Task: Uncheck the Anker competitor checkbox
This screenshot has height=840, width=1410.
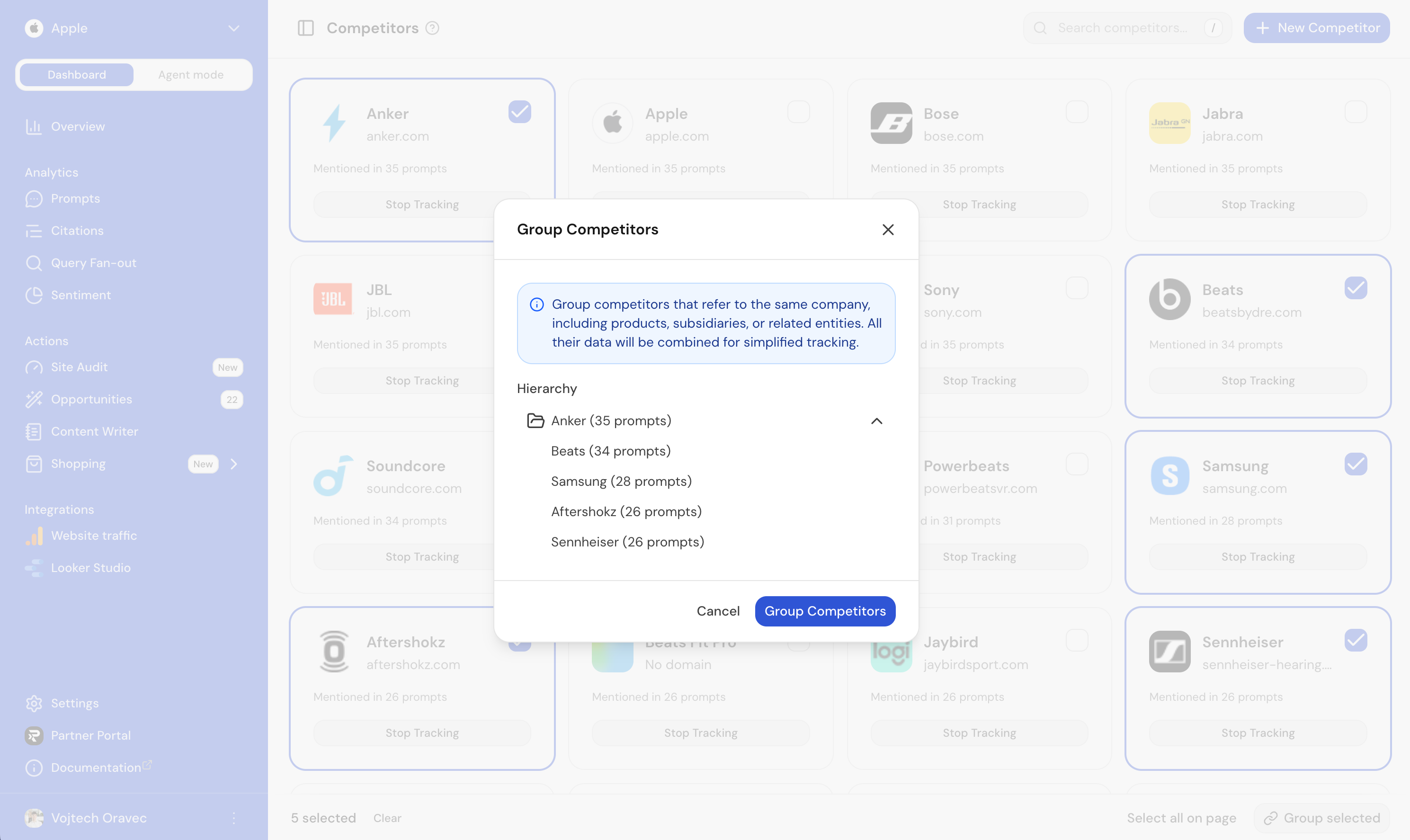Action: (x=519, y=112)
